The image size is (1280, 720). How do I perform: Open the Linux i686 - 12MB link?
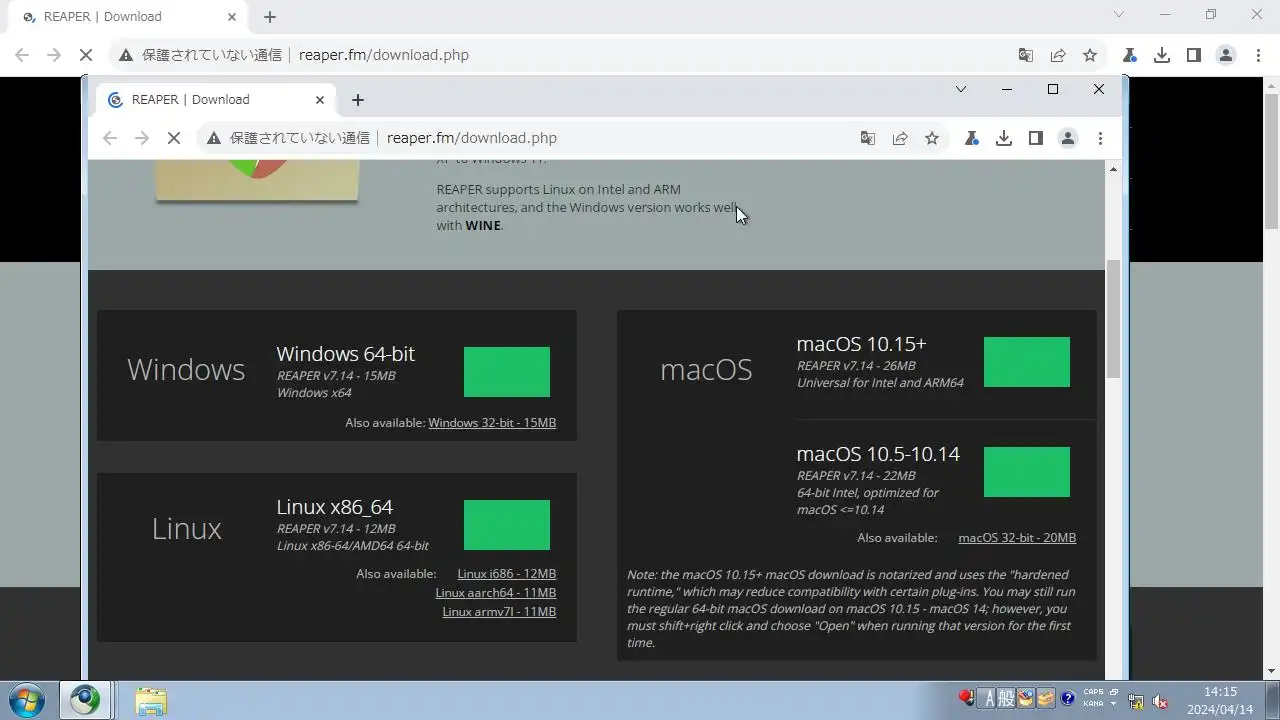coord(506,574)
